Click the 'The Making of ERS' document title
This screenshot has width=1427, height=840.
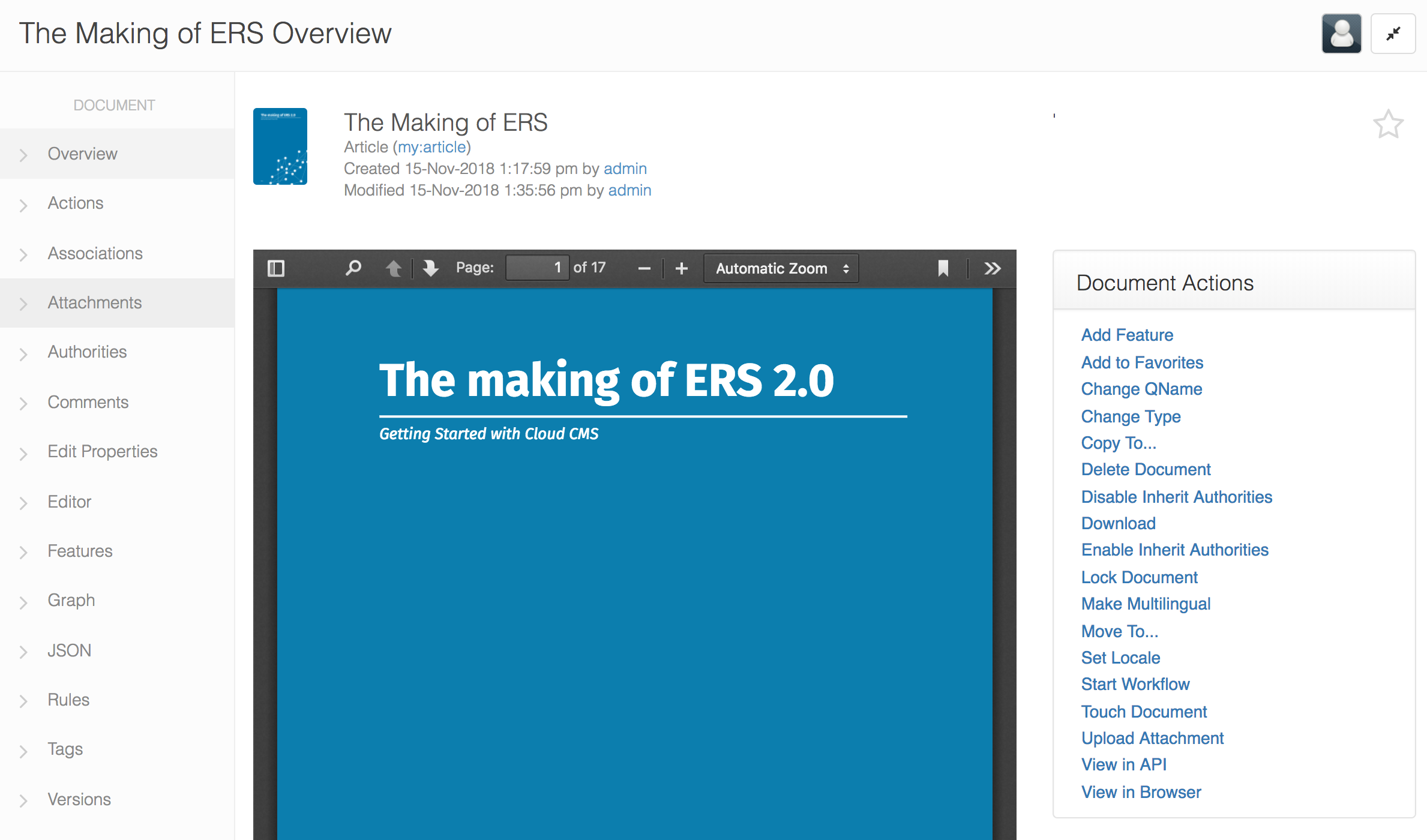tap(445, 122)
